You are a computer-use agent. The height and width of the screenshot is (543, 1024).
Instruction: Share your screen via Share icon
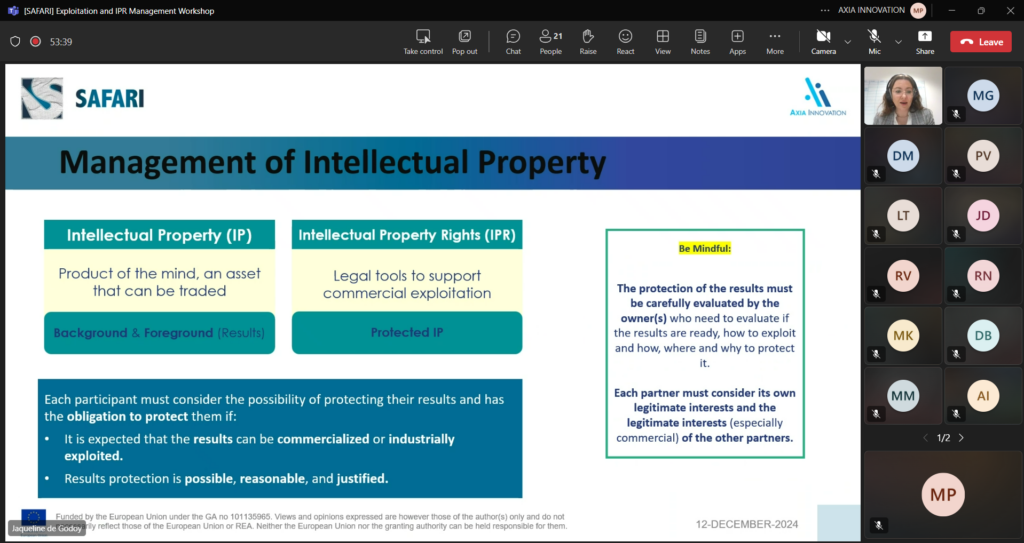pyautogui.click(x=925, y=42)
